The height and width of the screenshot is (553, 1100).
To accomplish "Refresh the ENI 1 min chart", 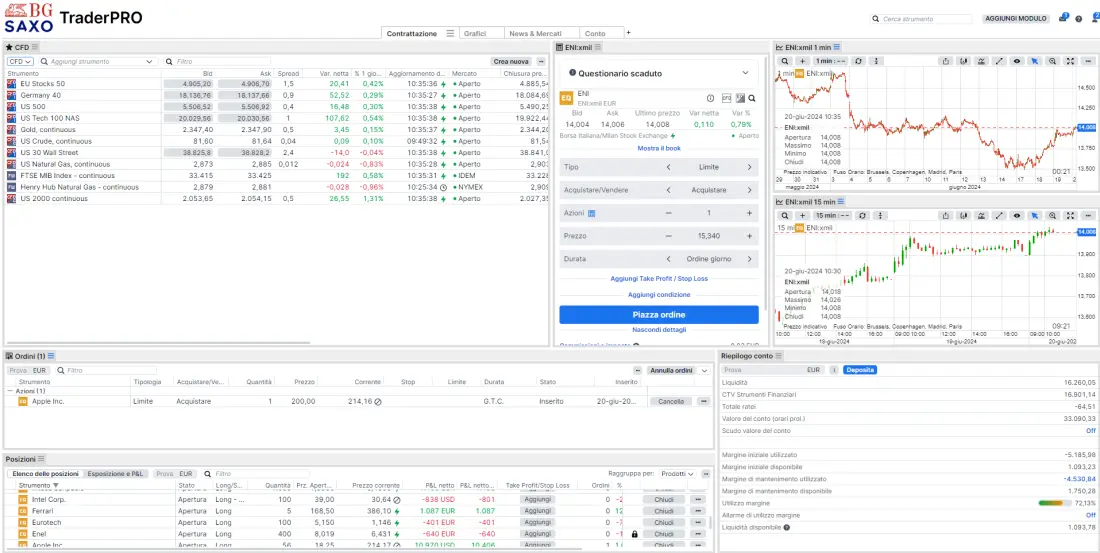I will (859, 61).
